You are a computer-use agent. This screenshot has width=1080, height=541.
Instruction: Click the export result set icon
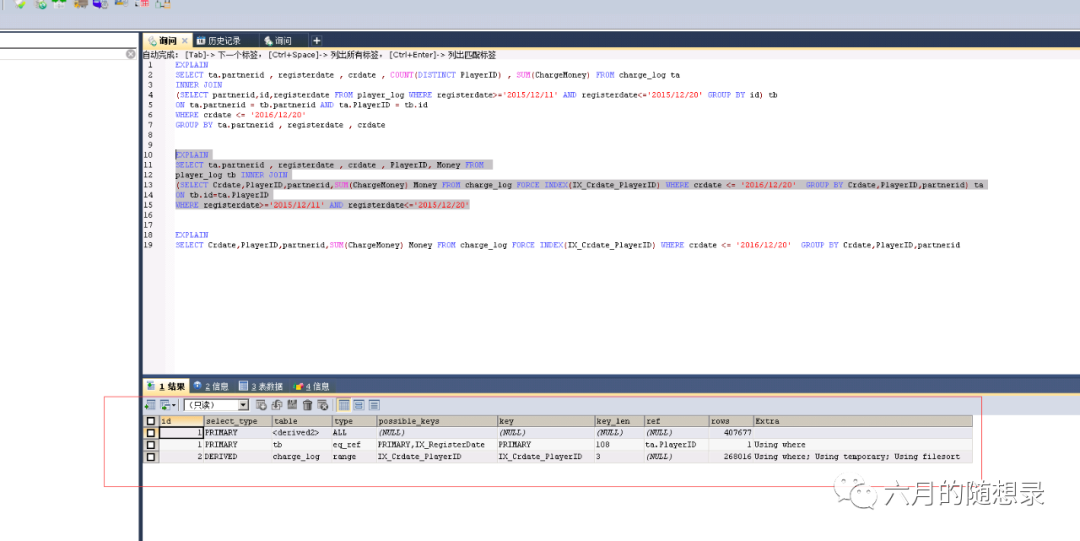[150, 405]
